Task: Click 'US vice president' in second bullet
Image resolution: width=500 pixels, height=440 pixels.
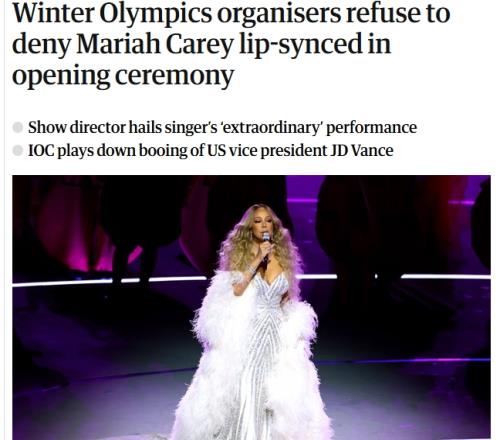Action: pyautogui.click(x=267, y=150)
